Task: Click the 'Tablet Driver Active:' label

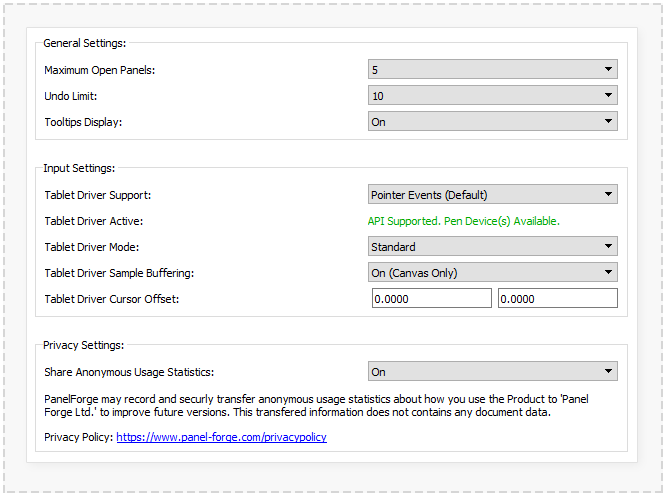Action: [x=94, y=221]
